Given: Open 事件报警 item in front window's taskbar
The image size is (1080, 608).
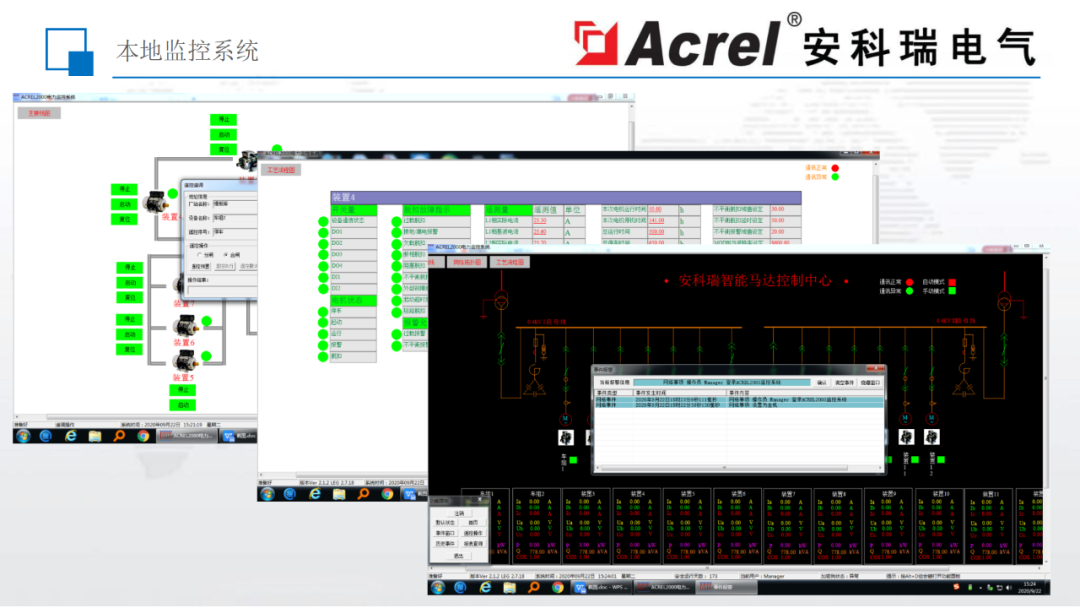Looking at the screenshot, I should (725, 587).
